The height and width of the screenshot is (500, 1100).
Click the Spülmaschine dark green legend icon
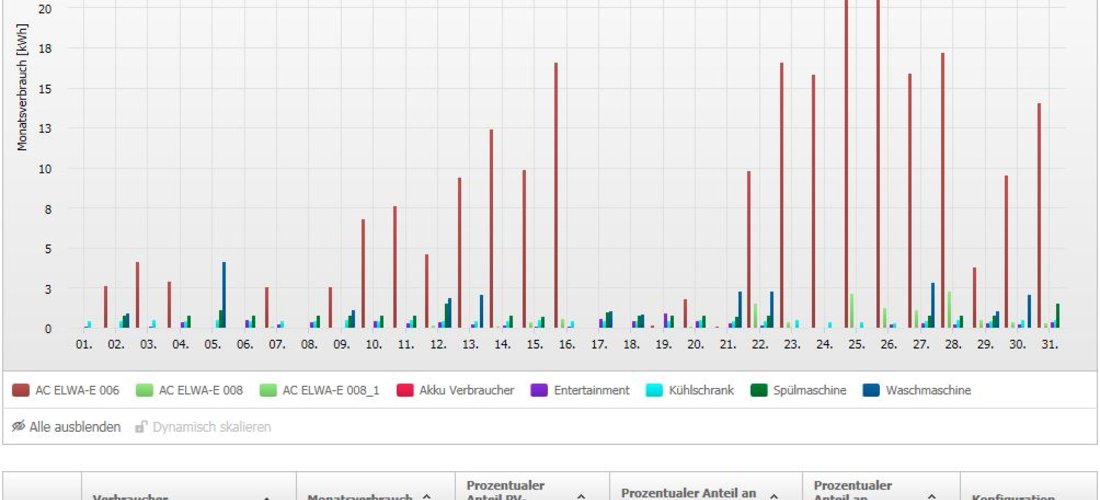758,391
